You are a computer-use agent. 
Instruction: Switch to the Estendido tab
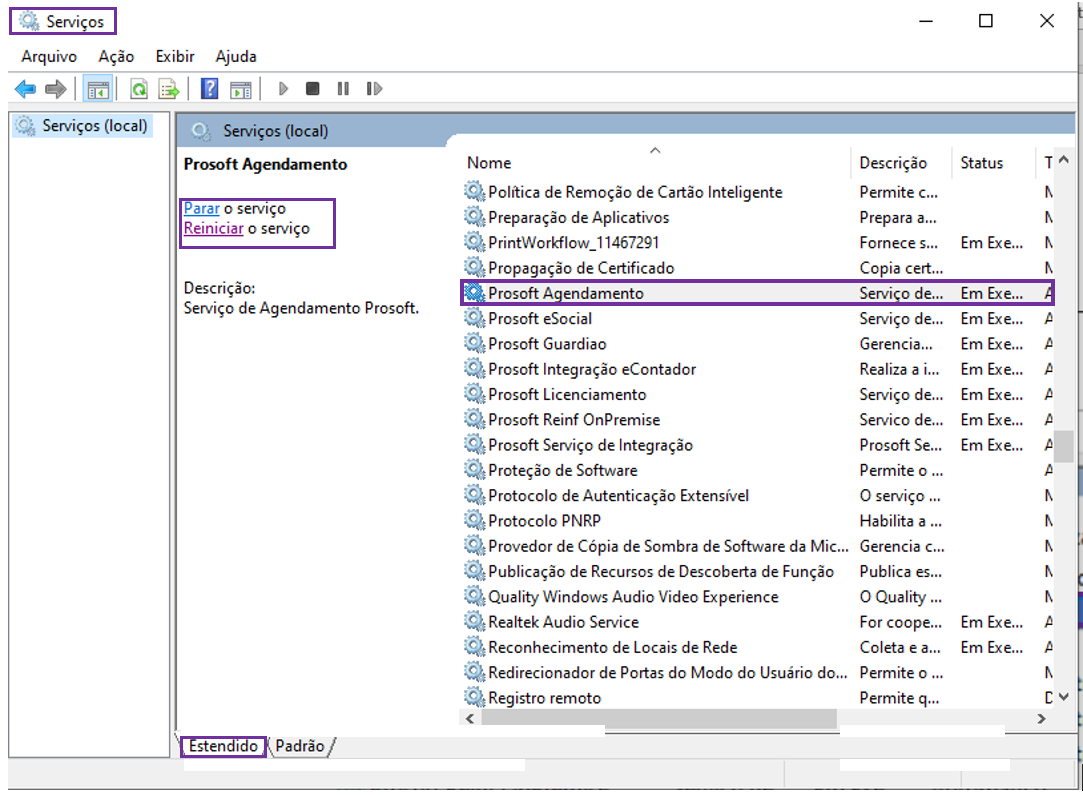[223, 746]
